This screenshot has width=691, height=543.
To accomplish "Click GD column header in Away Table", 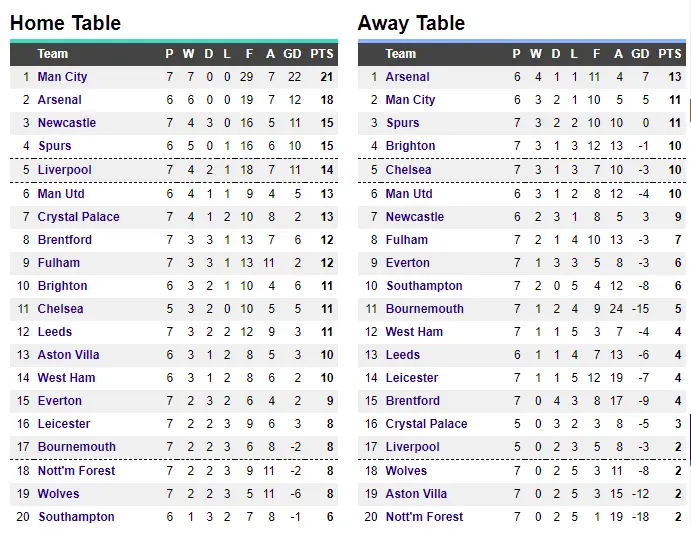I will coord(640,54).
